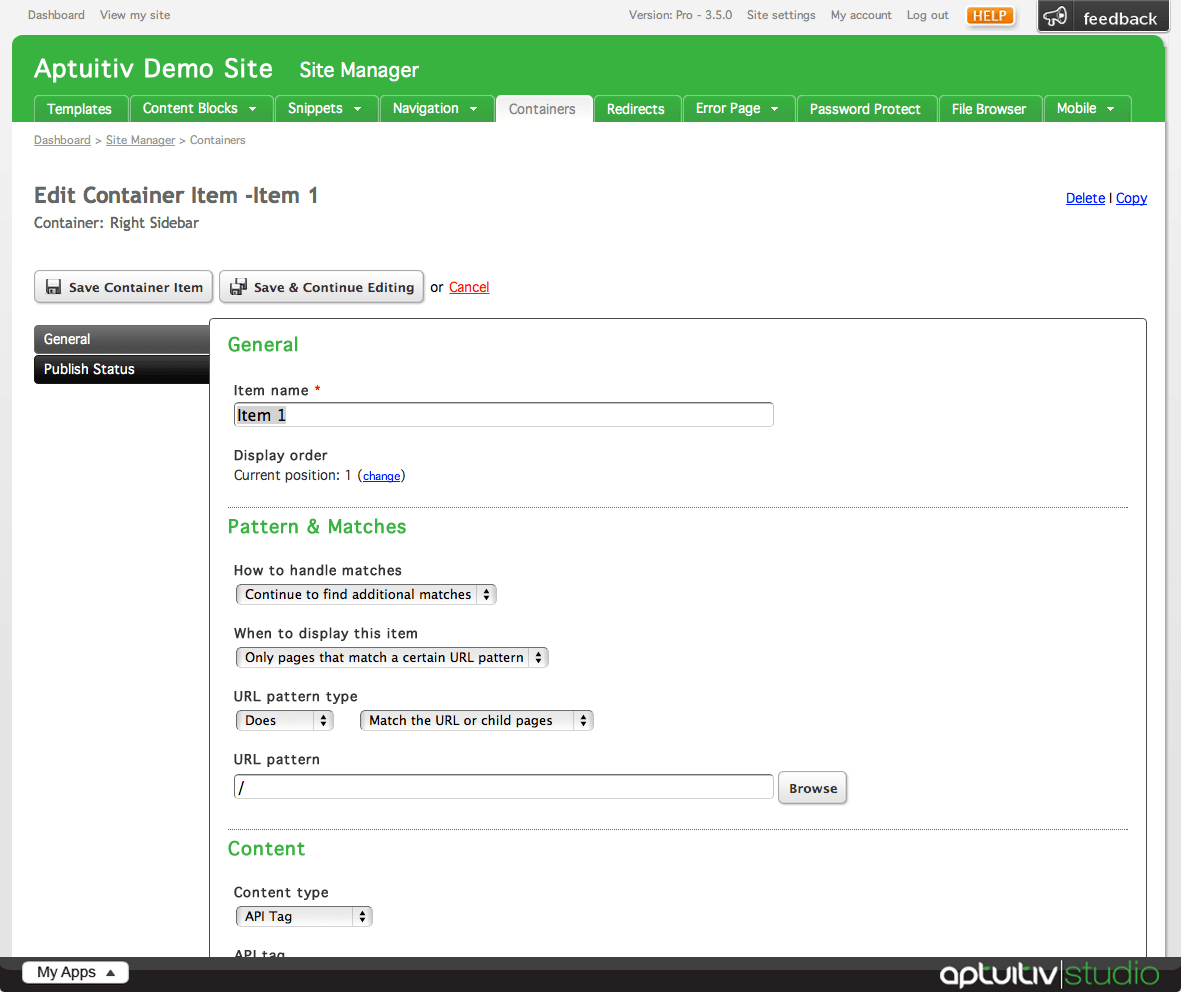Click the Dashboard breadcrumb link
Screen dimensions: 1181x992
coord(62,140)
